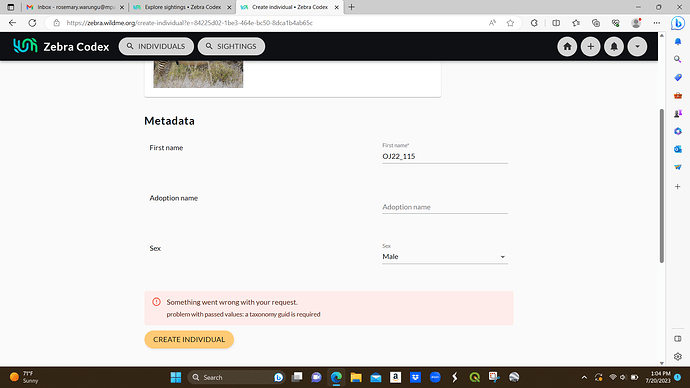690x388 pixels.
Task: Open the Zebra Codex home icon button
Action: coord(567,46)
